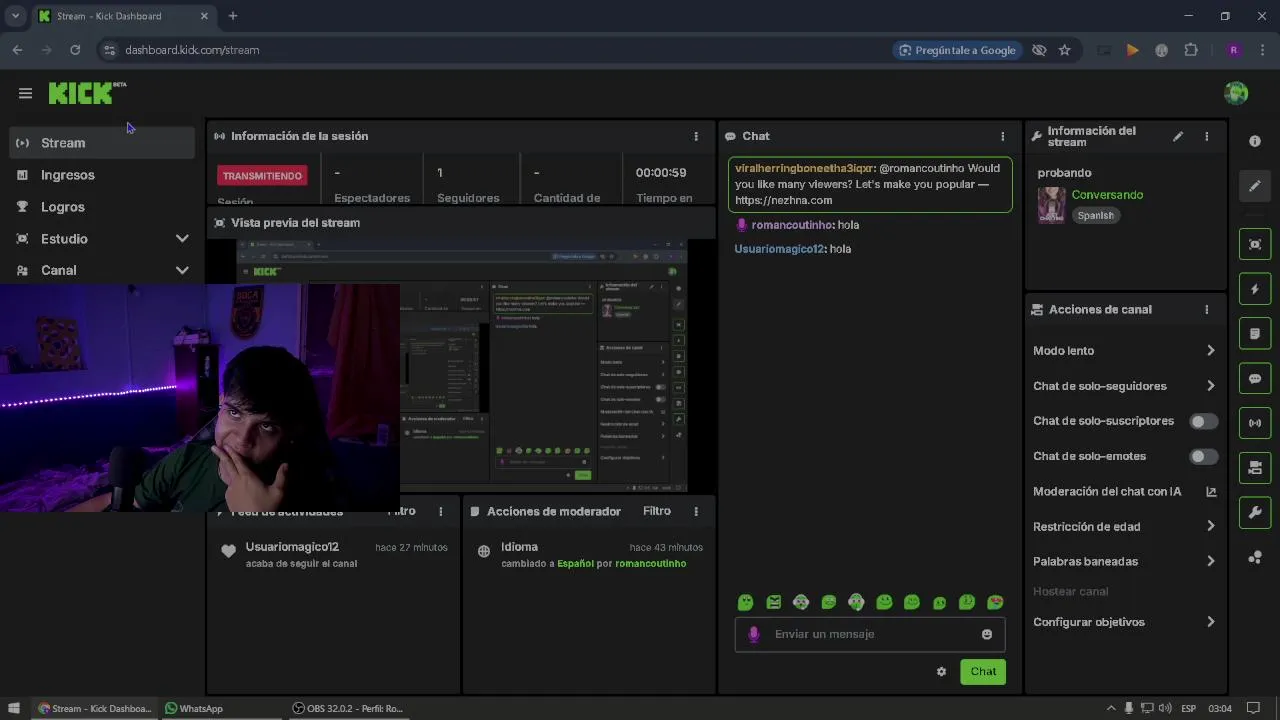The height and width of the screenshot is (720, 1280).
Task: Open the user avatar menu in Kick header
Action: (1236, 93)
